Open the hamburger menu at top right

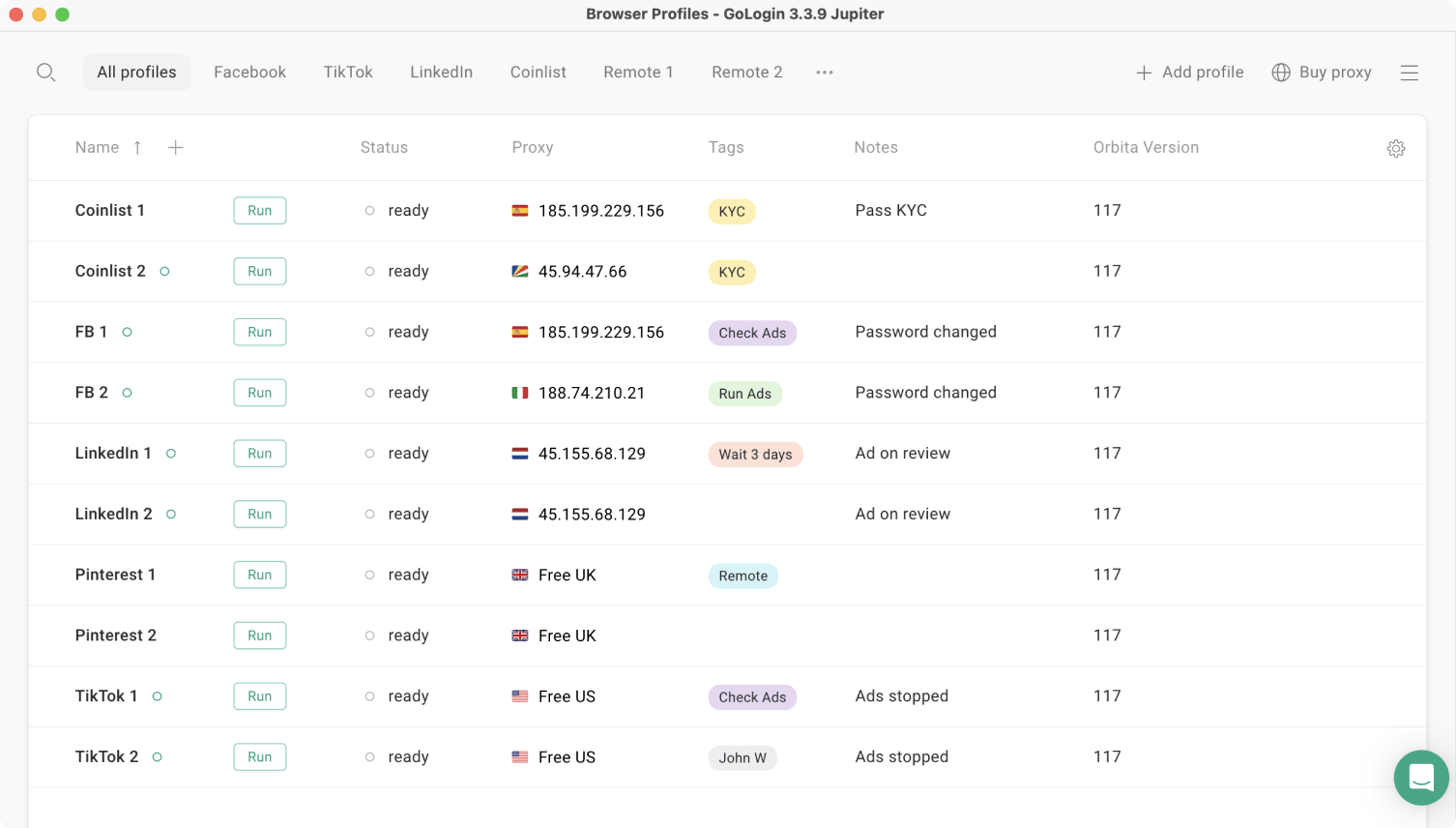[x=1410, y=73]
